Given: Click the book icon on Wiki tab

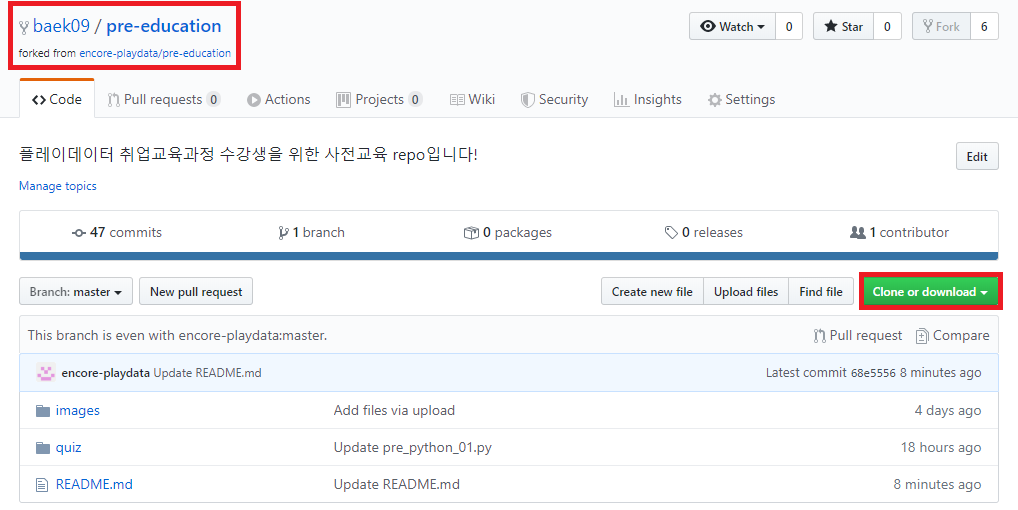Looking at the screenshot, I should coord(457,100).
